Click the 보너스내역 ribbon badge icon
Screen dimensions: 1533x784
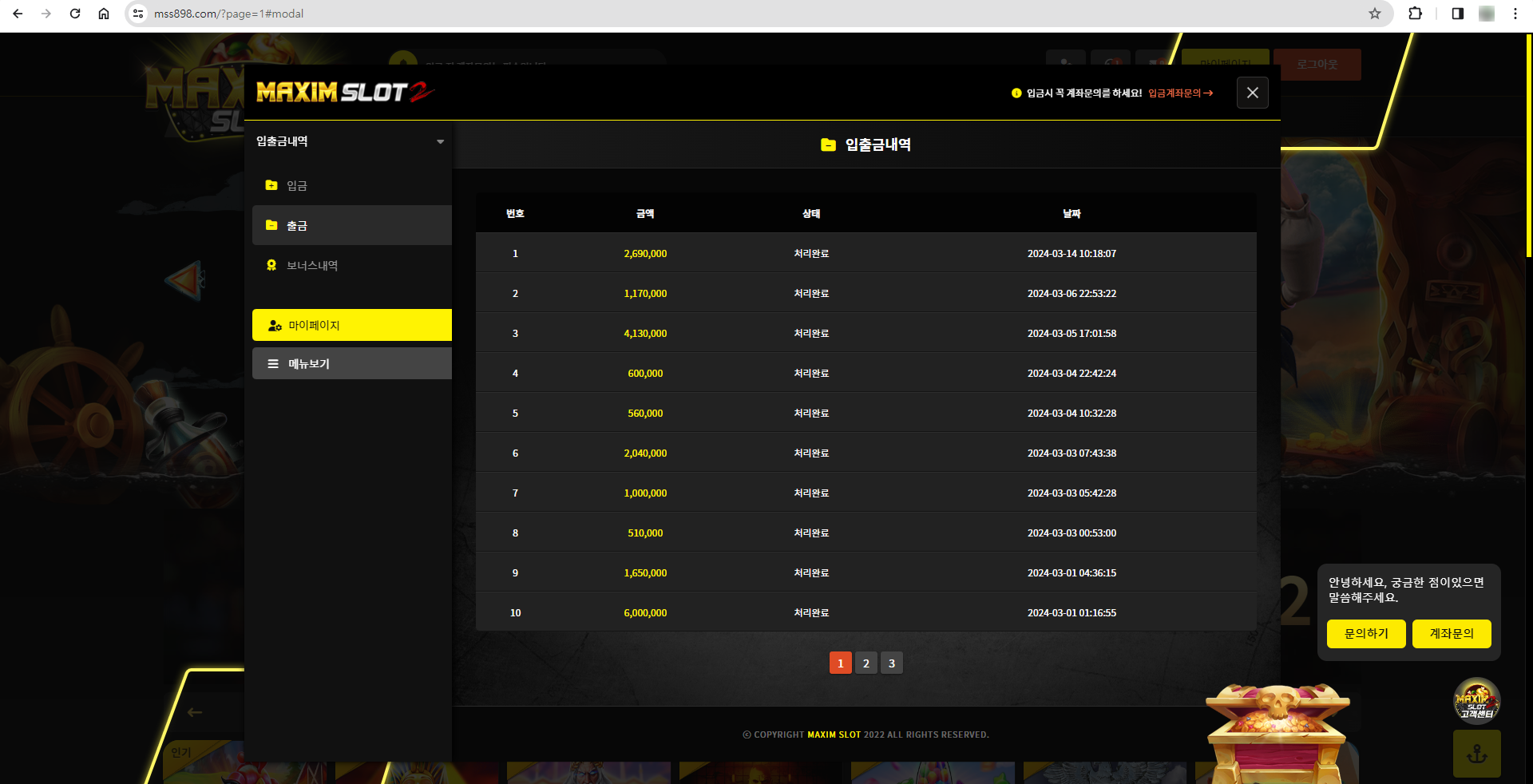pyautogui.click(x=271, y=265)
